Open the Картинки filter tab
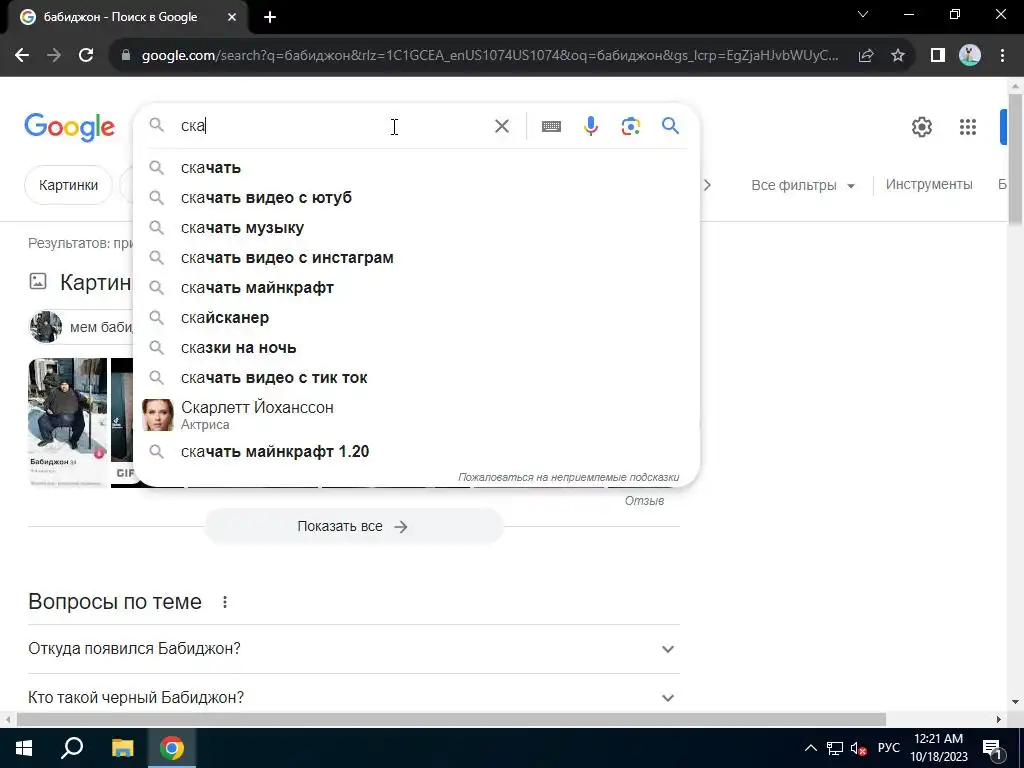The height and width of the screenshot is (768, 1024). (69, 185)
